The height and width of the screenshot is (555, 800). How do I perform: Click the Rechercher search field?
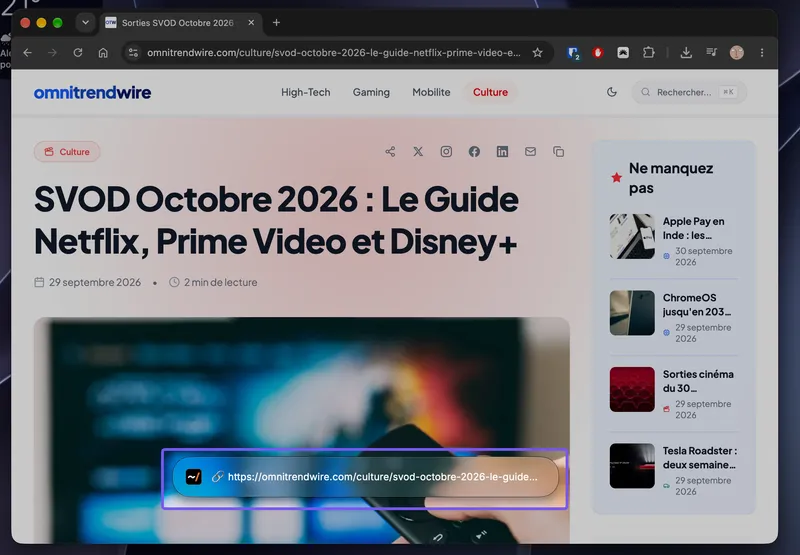[689, 92]
